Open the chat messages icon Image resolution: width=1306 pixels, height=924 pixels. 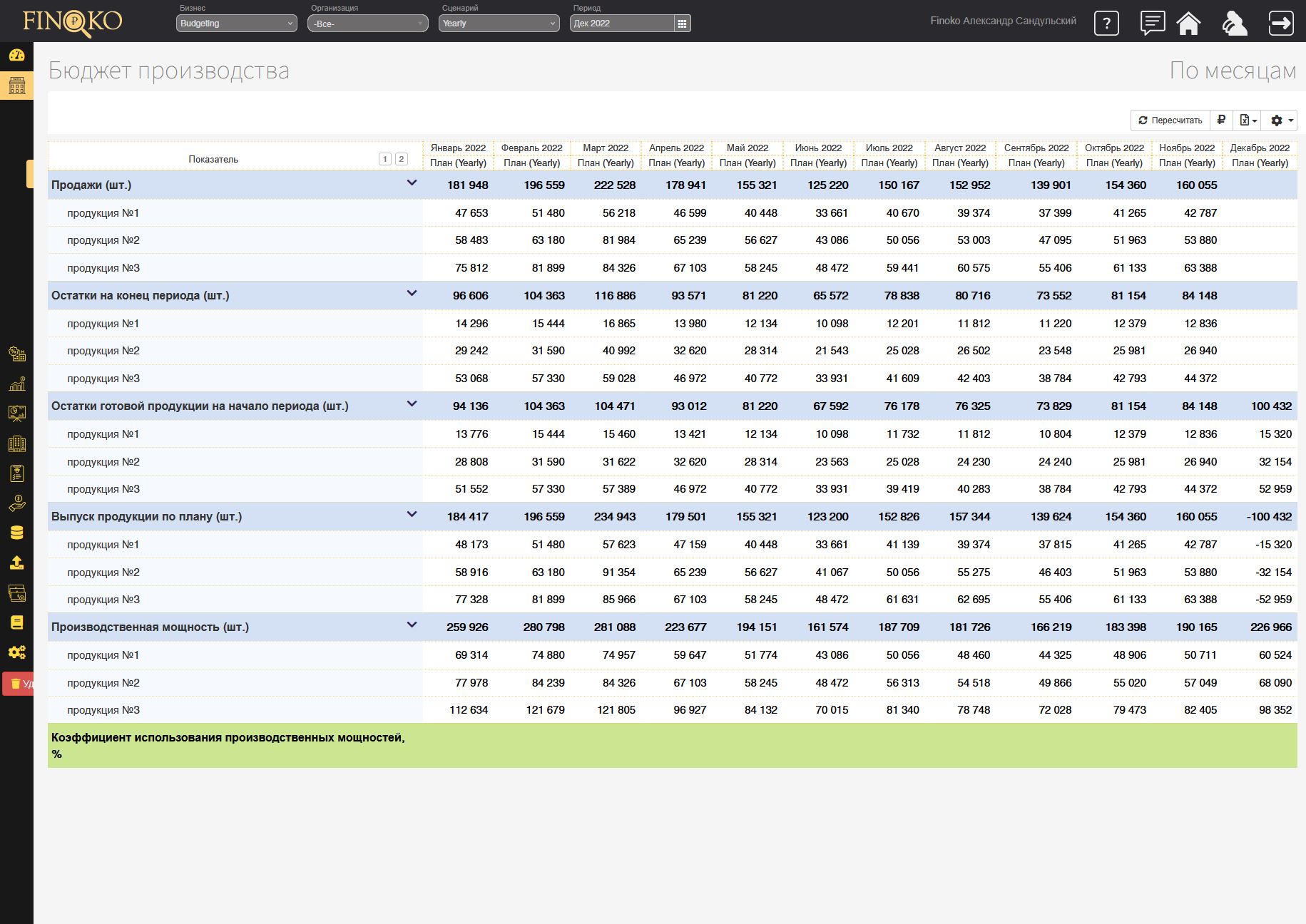tap(1152, 23)
